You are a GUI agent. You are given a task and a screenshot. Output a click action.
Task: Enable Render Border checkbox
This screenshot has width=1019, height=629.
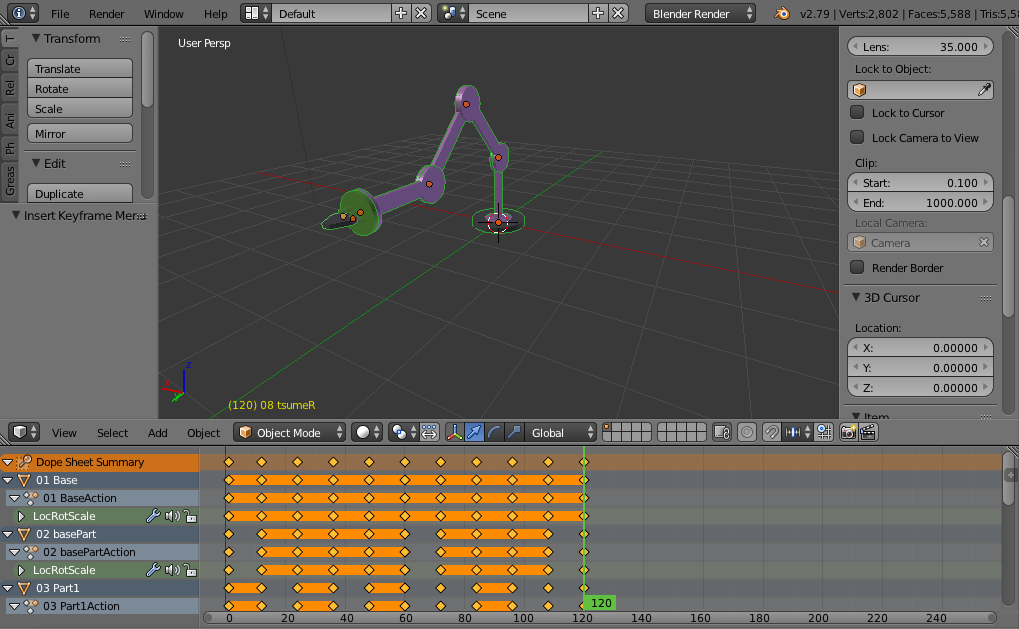857,267
